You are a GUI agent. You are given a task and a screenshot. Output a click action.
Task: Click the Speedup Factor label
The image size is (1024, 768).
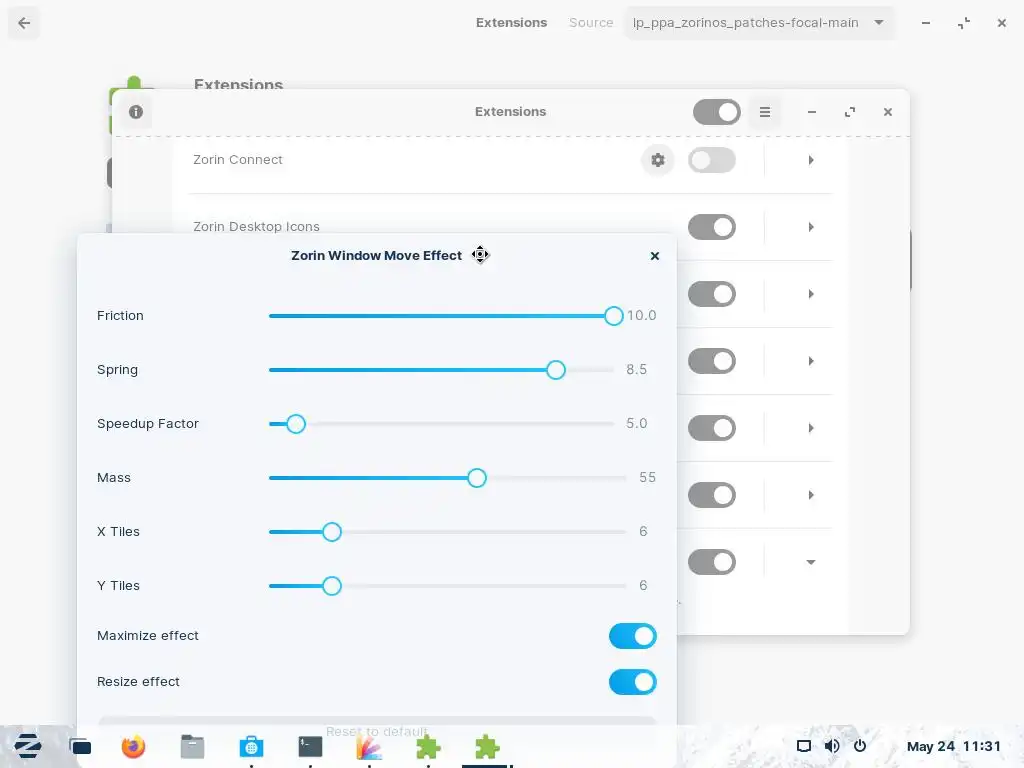coord(148,424)
